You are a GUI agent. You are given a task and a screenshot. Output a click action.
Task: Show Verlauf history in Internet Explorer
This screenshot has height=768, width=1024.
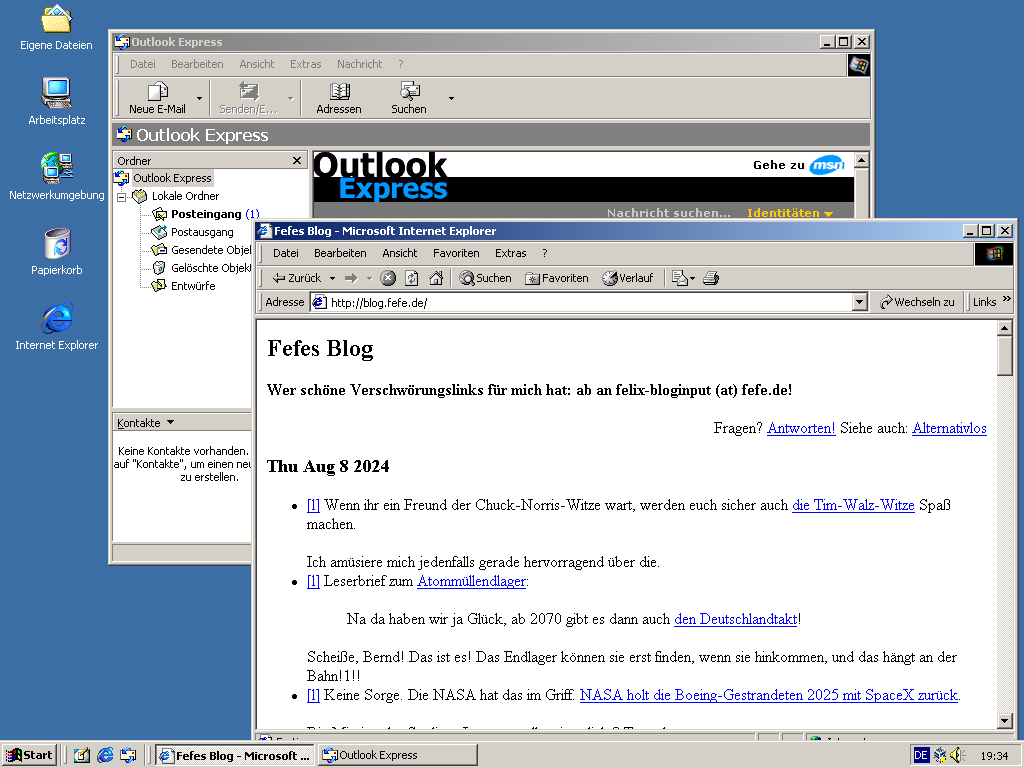pyautogui.click(x=628, y=278)
